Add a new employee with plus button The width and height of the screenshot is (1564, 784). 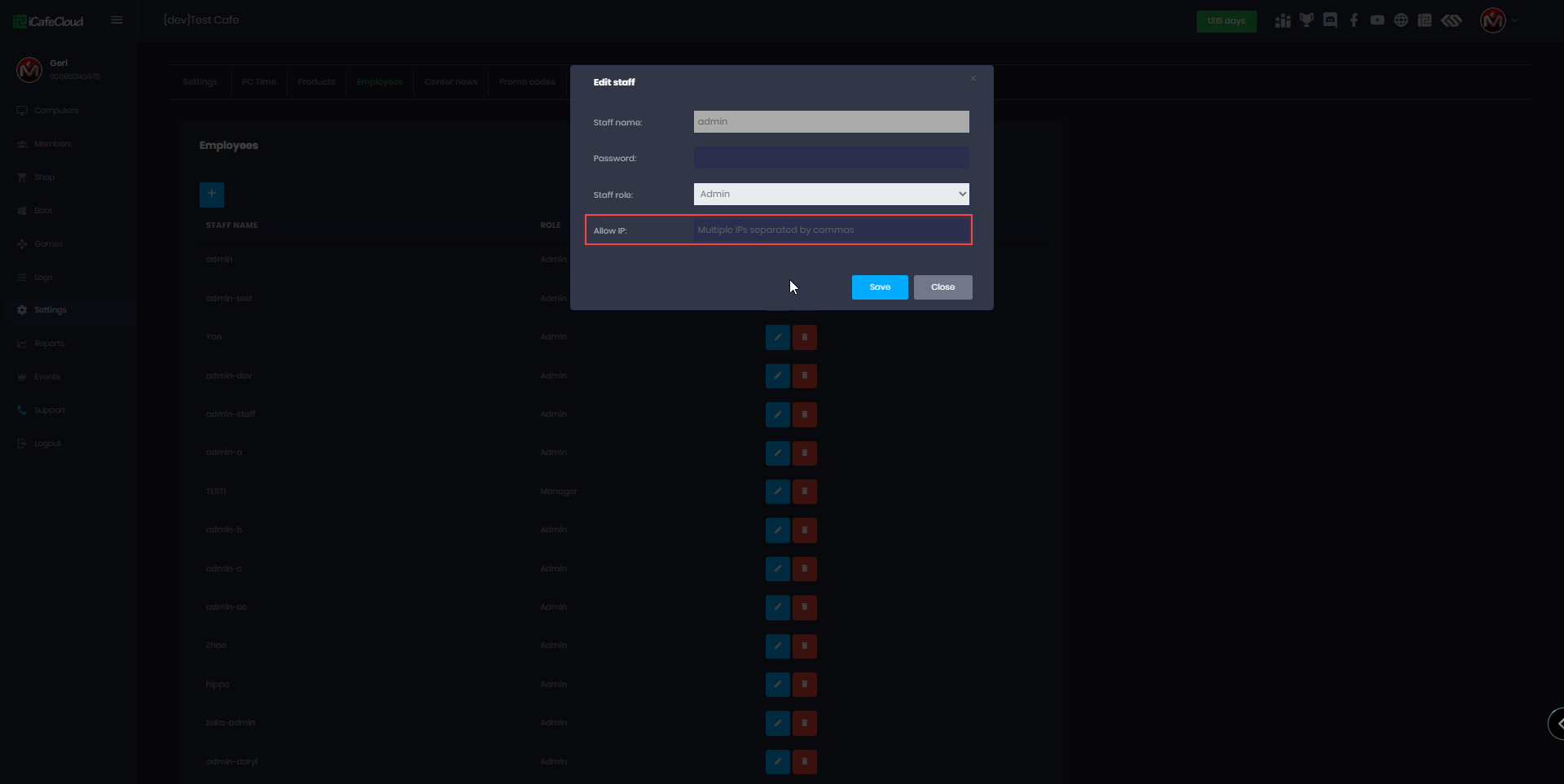tap(212, 194)
